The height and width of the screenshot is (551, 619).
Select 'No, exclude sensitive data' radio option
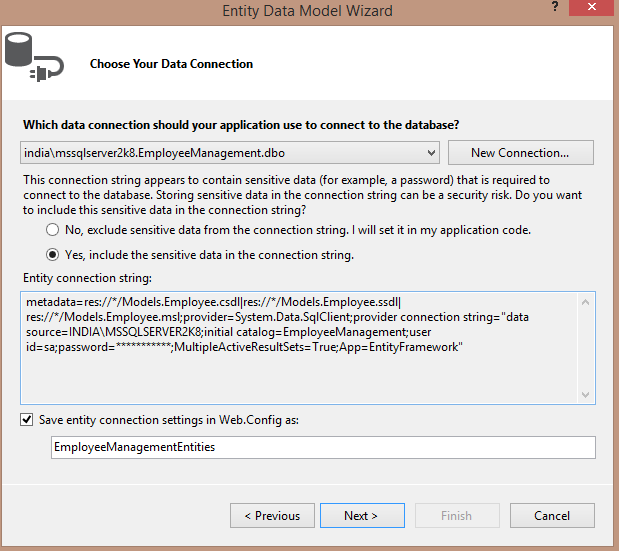(52, 229)
